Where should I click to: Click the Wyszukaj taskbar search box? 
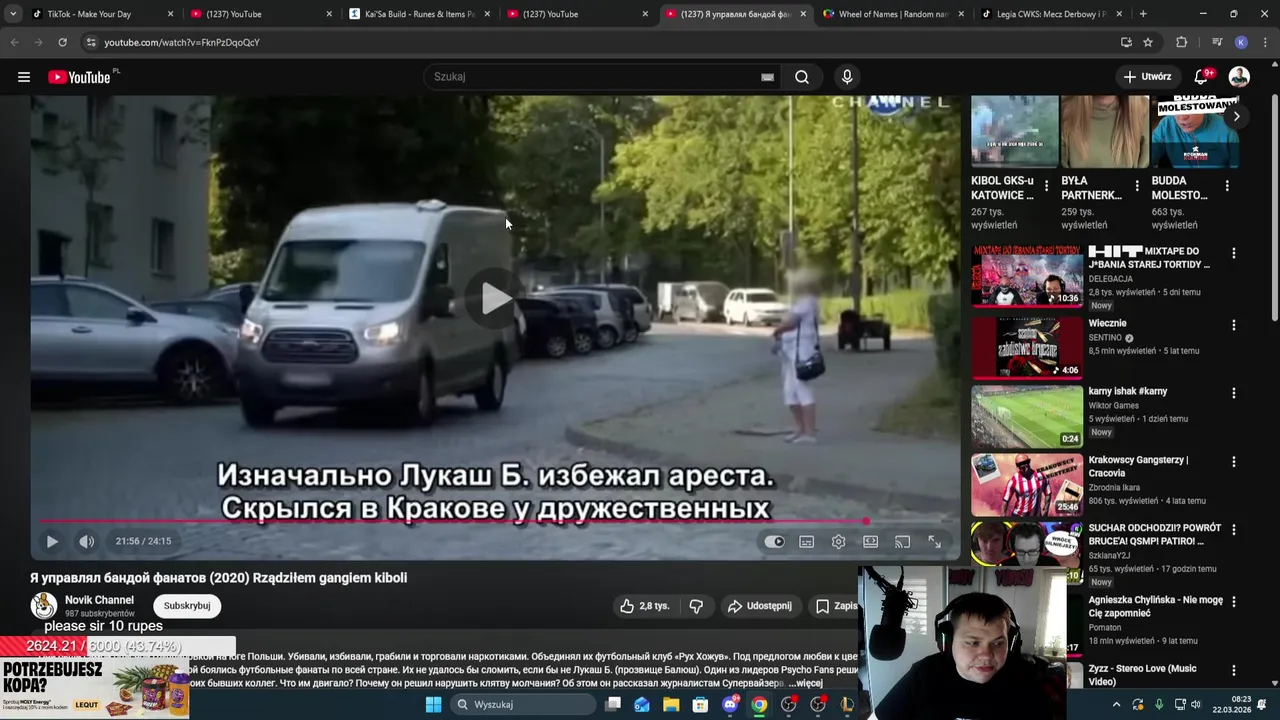tap(521, 704)
